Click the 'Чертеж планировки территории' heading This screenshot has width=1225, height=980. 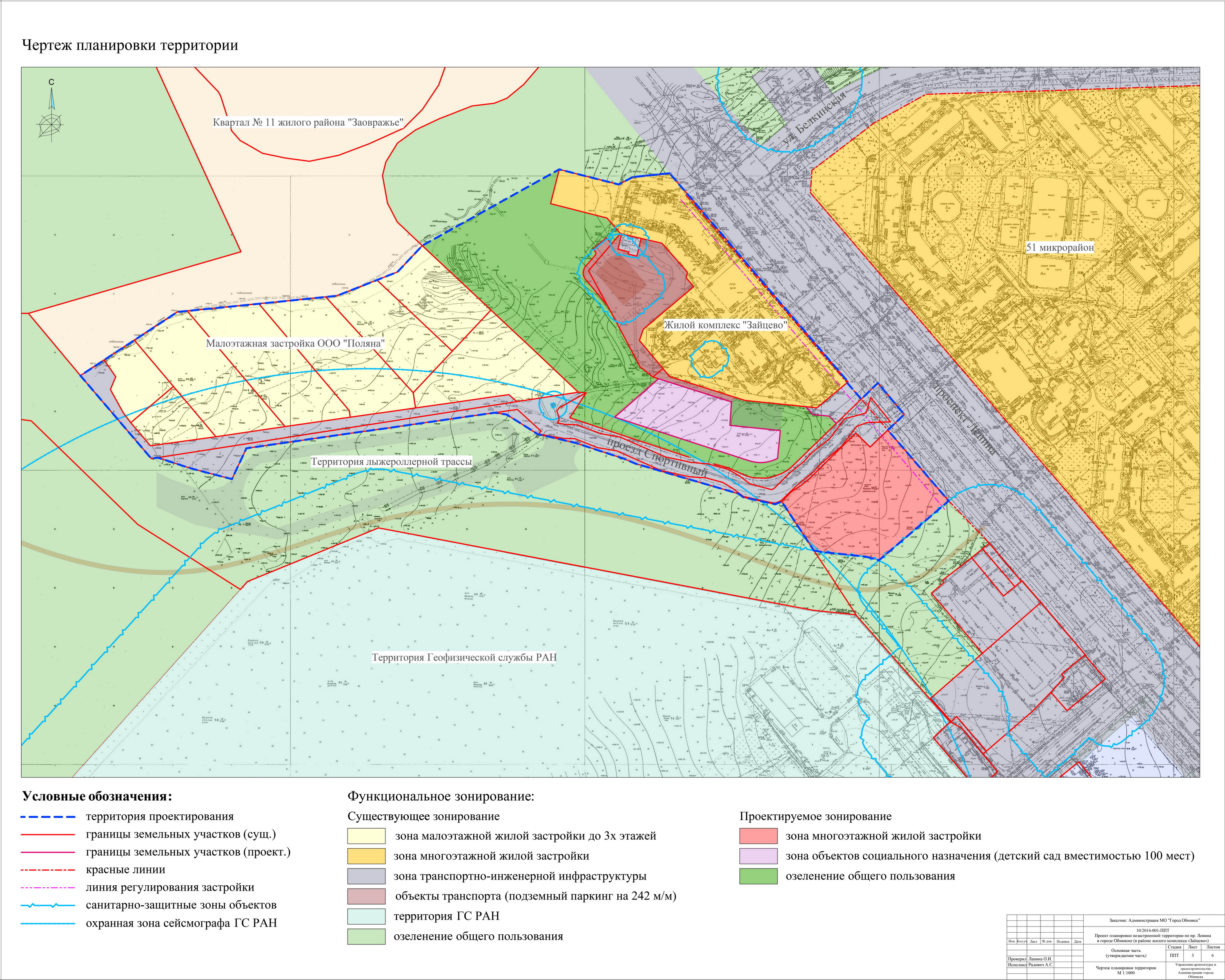click(129, 45)
